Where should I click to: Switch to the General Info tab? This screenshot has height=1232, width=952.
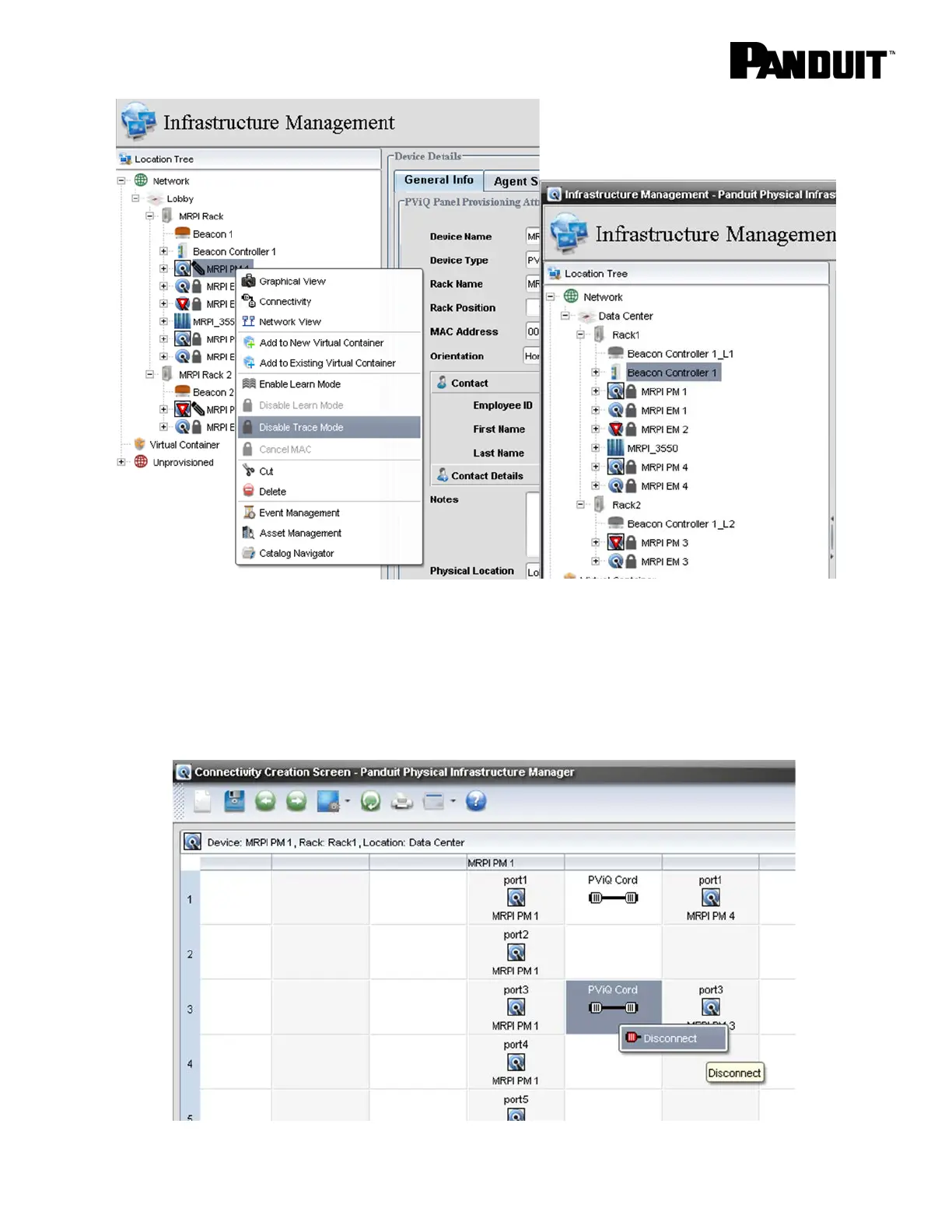pos(439,180)
